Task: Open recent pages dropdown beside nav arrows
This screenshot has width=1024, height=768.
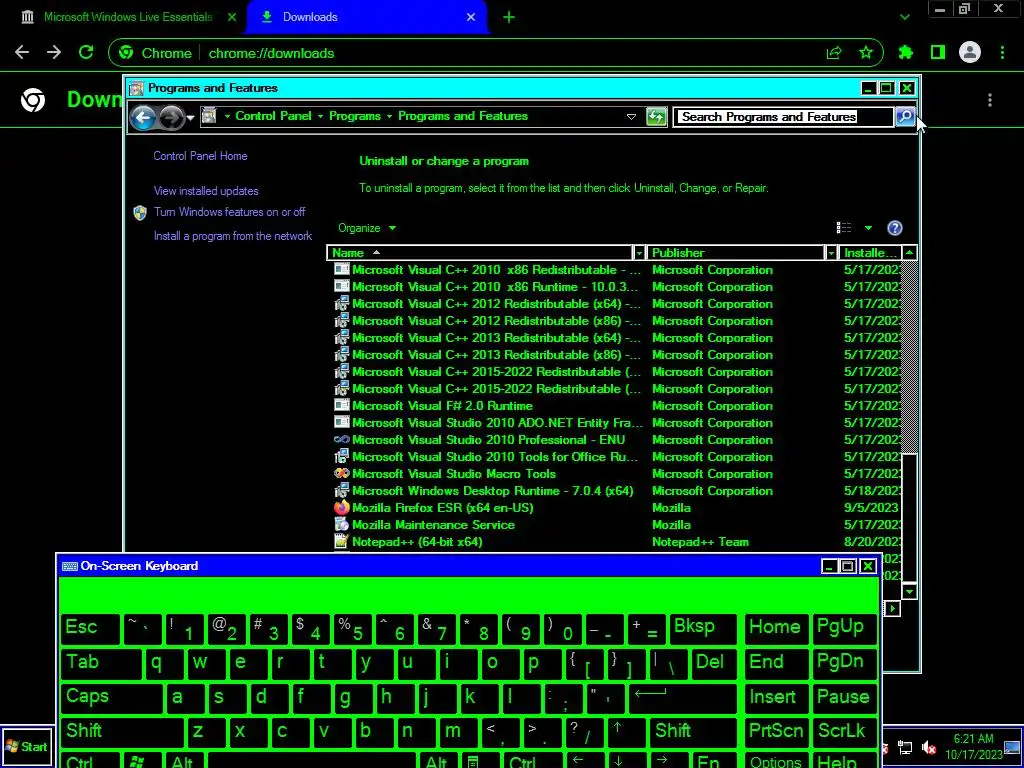Action: click(190, 118)
